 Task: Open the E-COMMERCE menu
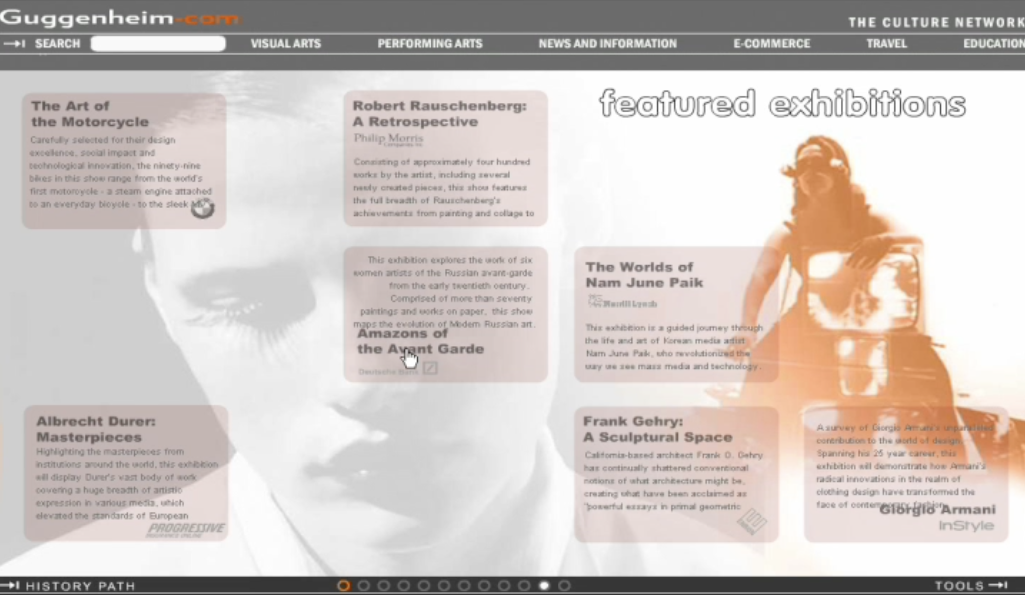pyautogui.click(x=771, y=44)
